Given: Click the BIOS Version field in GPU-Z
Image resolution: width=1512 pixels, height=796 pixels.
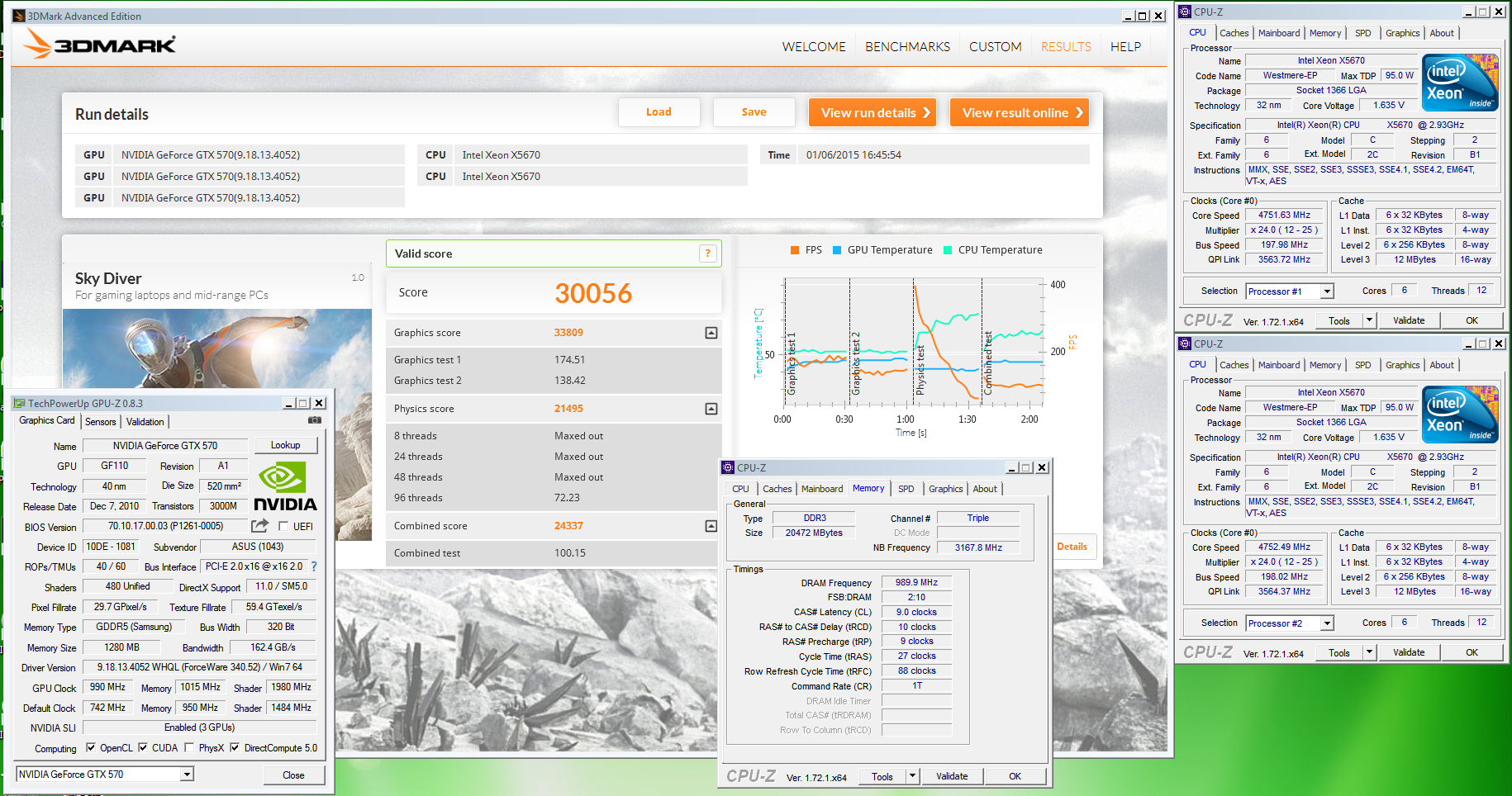Looking at the screenshot, I should [x=165, y=526].
